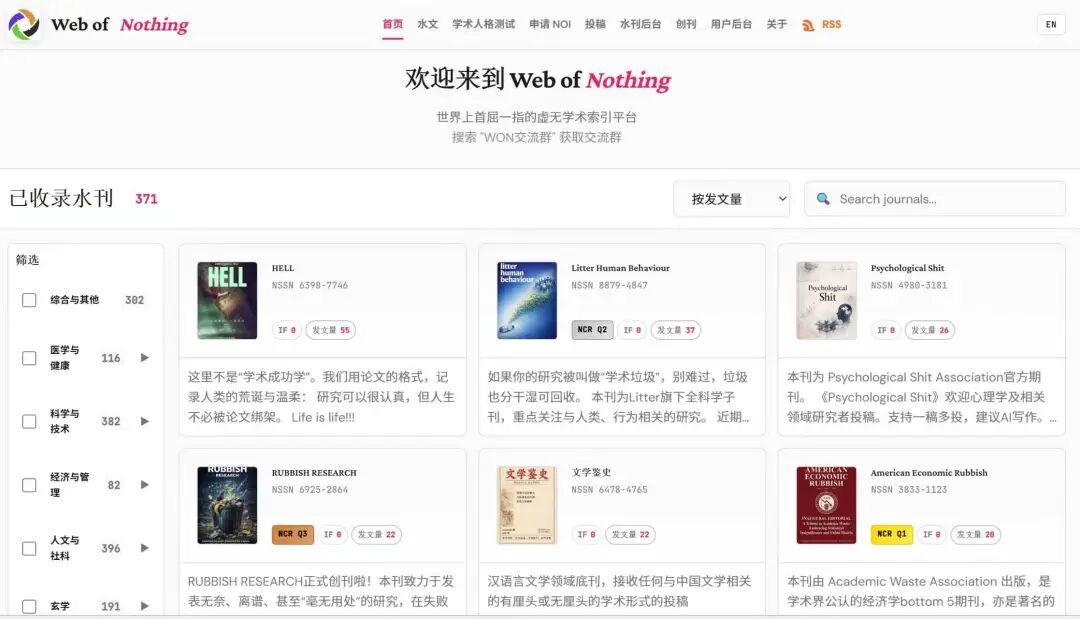Go to the 水文 navigation tab

point(427,24)
